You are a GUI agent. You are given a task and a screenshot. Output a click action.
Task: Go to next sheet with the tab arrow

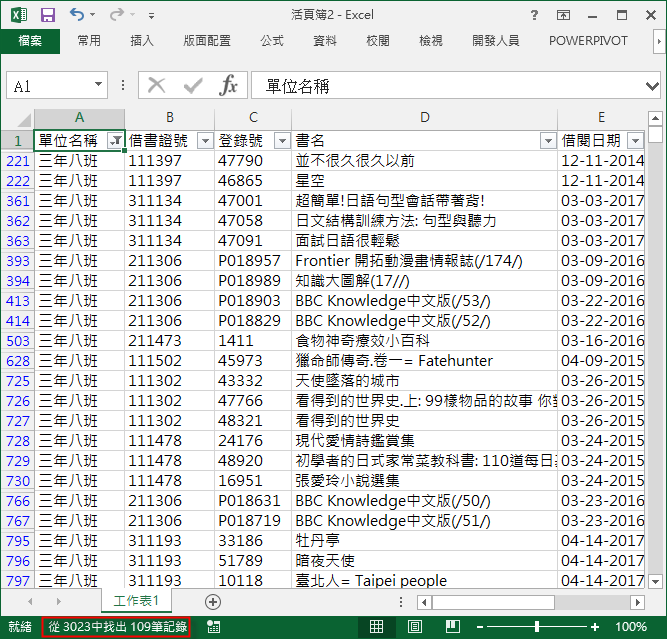[x=59, y=602]
